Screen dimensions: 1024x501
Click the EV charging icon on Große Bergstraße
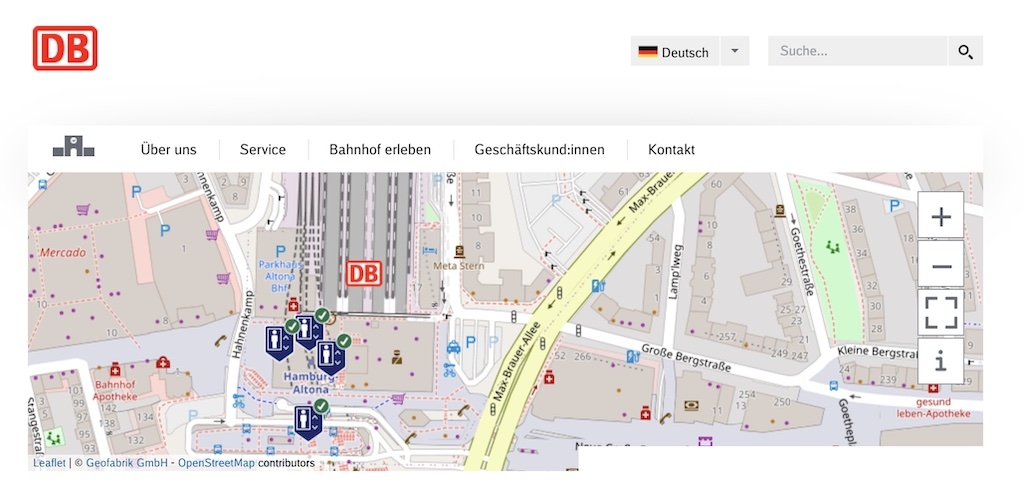pos(632,357)
